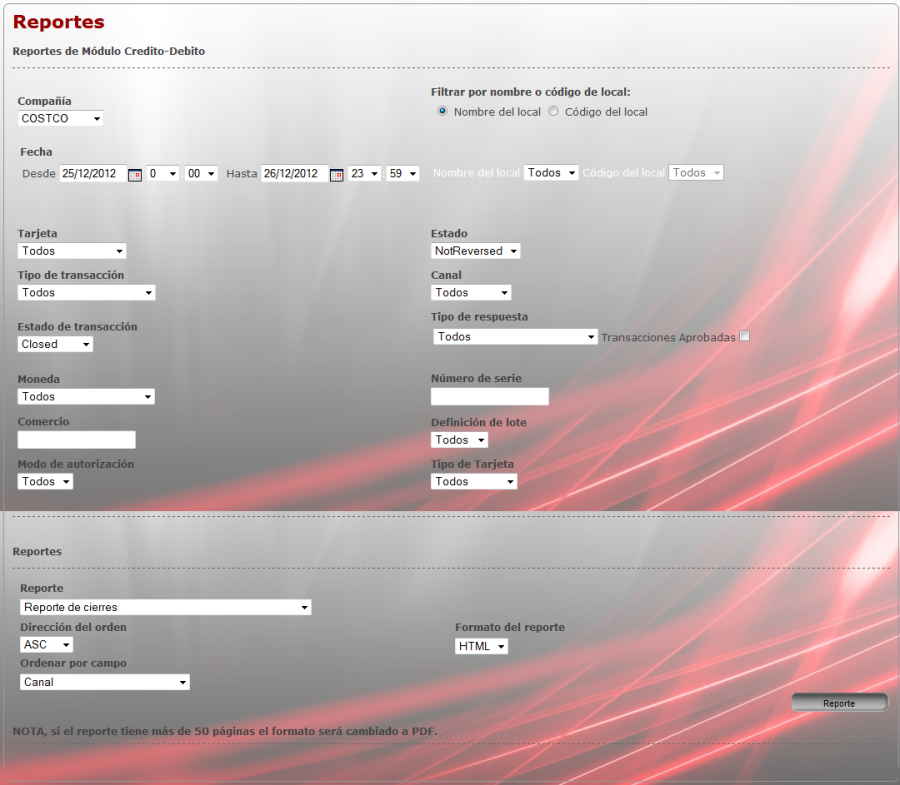Click the Transacciones Aprobadas label
This screenshot has height=785, width=900.
point(668,337)
